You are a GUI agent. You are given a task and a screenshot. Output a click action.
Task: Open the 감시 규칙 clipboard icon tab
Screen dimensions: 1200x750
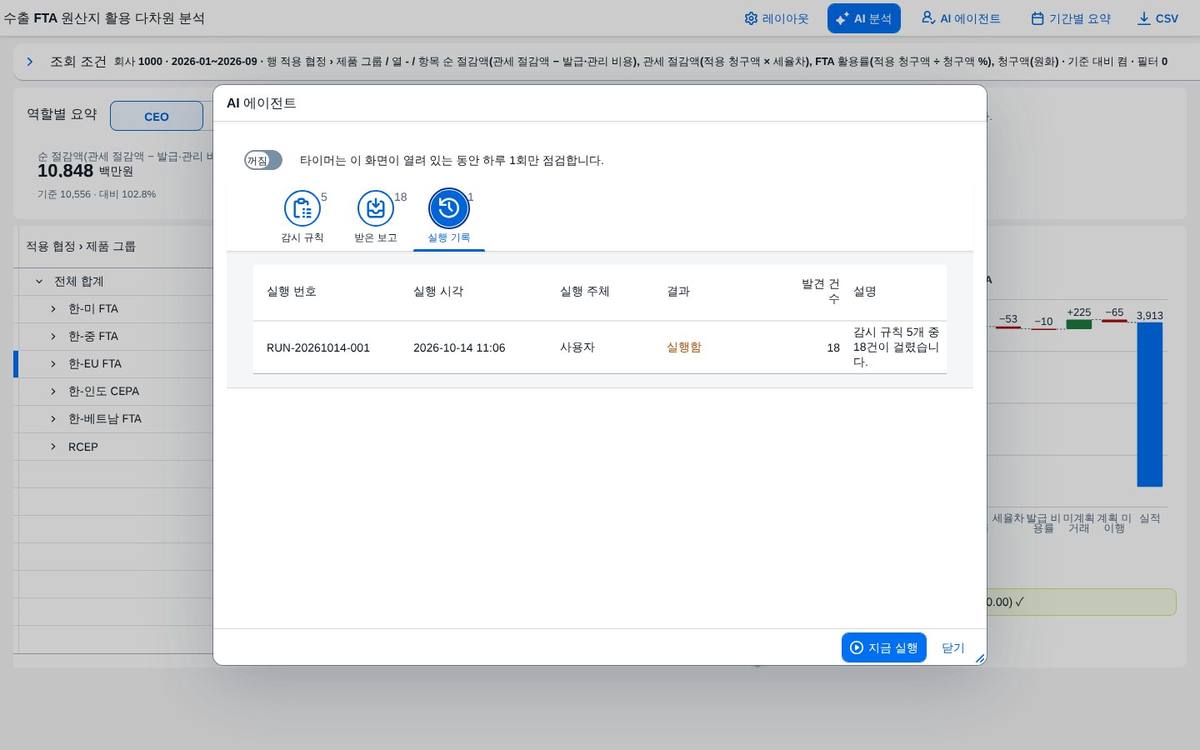coord(302,208)
